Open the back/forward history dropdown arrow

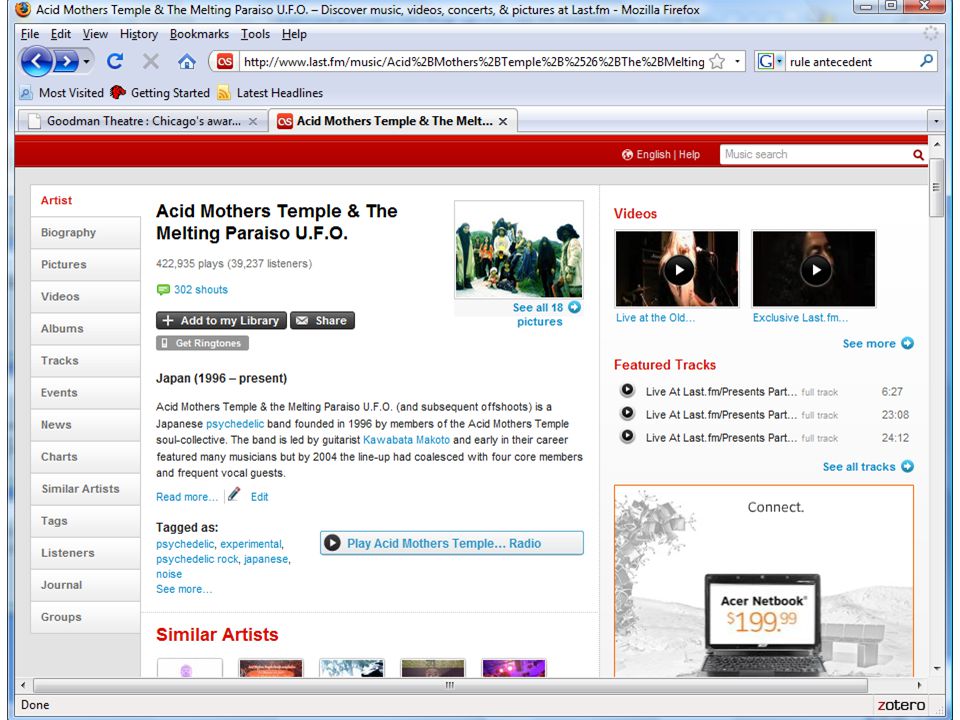coord(87,61)
